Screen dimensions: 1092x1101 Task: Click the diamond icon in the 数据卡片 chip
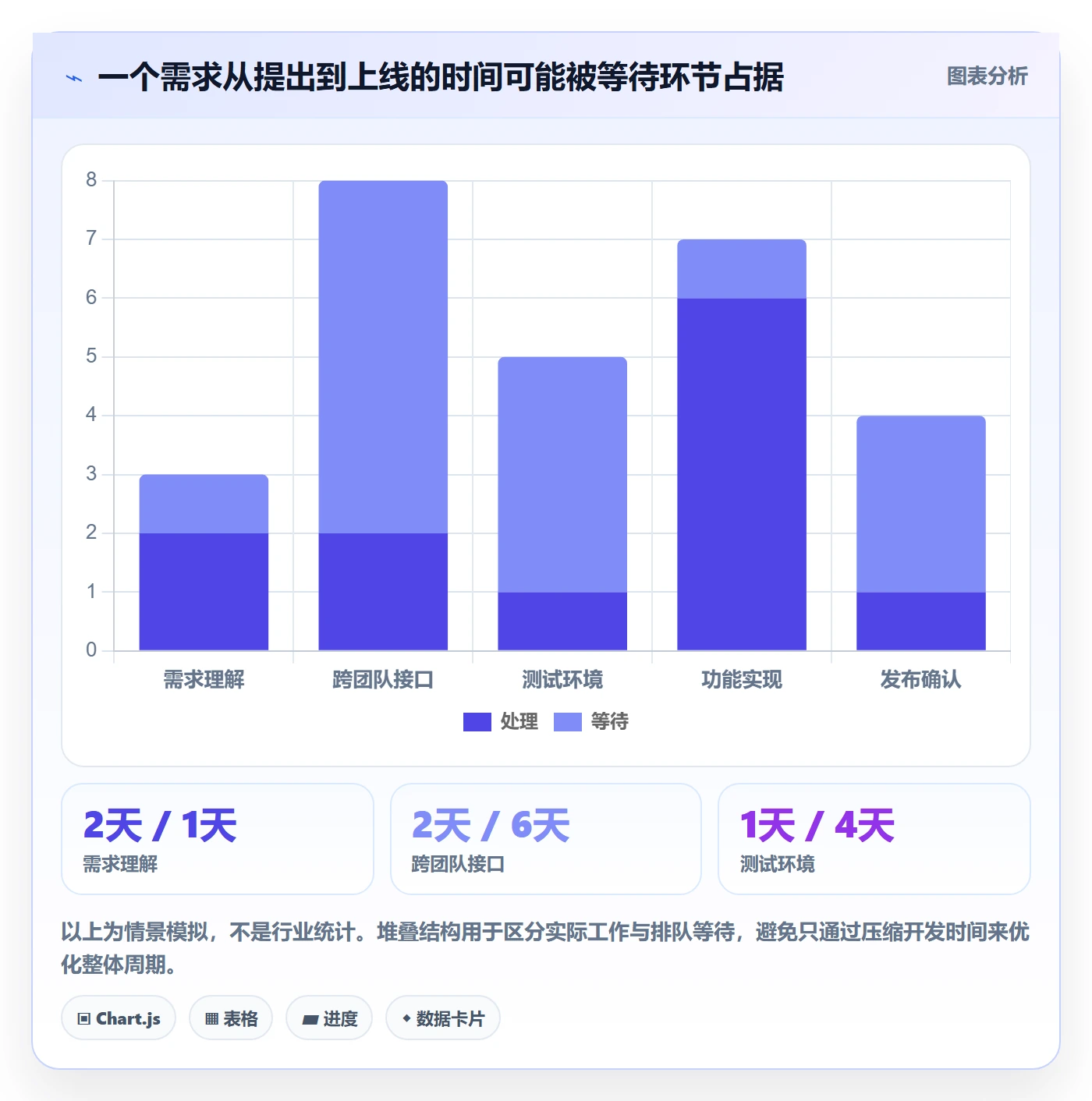pos(406,1018)
